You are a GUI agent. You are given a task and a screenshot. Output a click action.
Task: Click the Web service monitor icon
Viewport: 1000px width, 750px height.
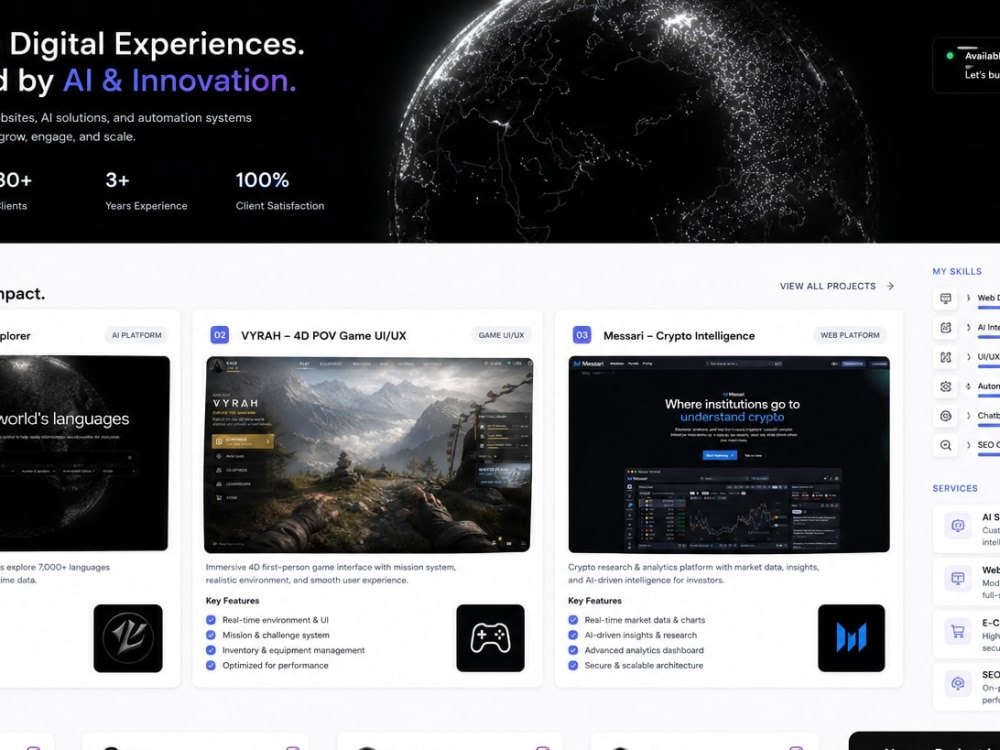[957, 578]
